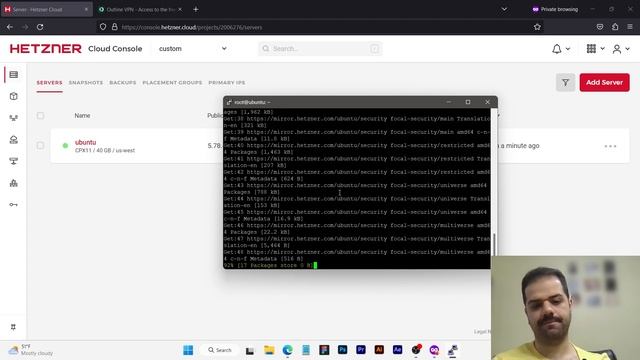Click the PuTTY terminal title bar icon

pyautogui.click(x=229, y=102)
